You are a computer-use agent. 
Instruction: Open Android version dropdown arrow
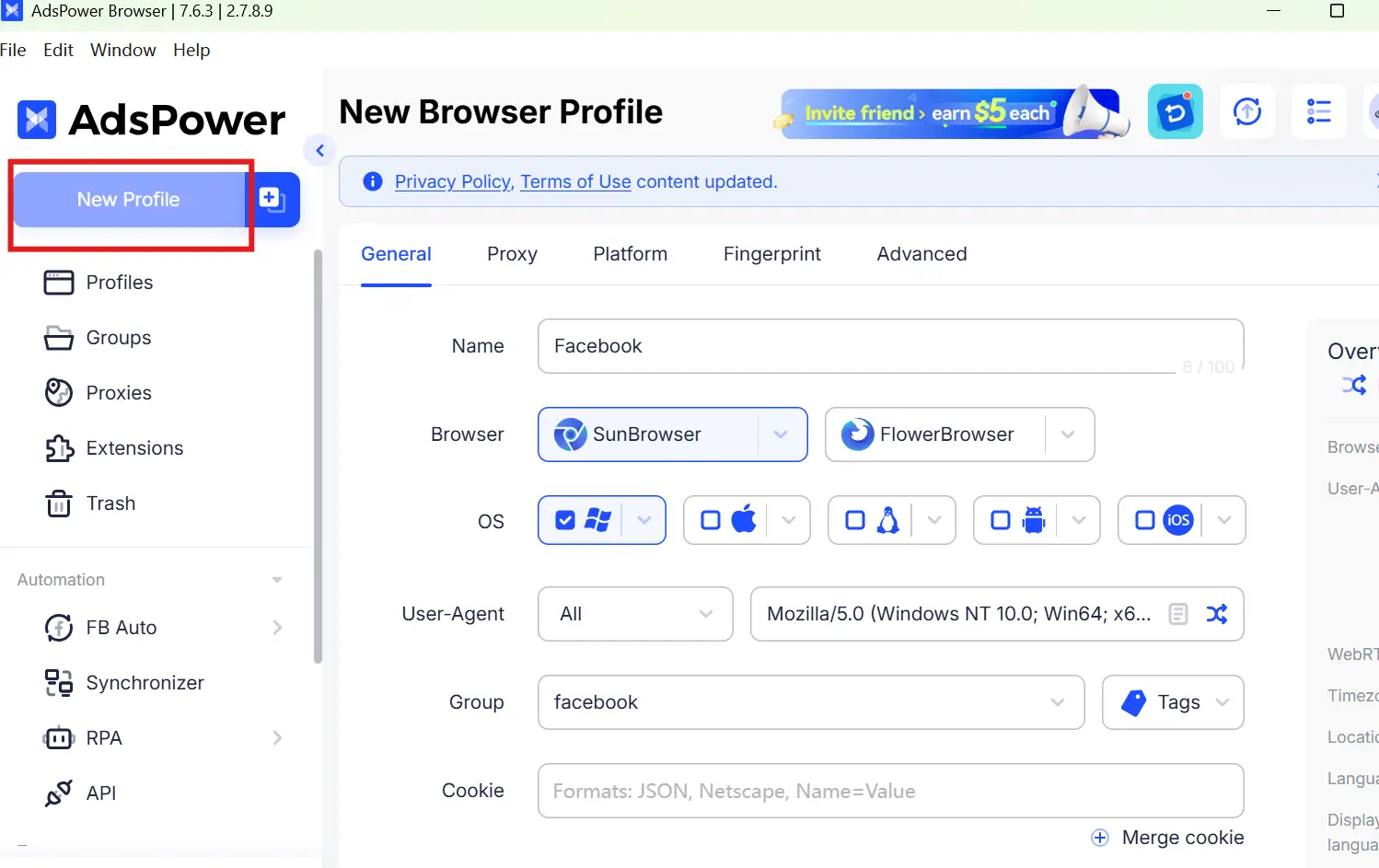pyautogui.click(x=1079, y=520)
